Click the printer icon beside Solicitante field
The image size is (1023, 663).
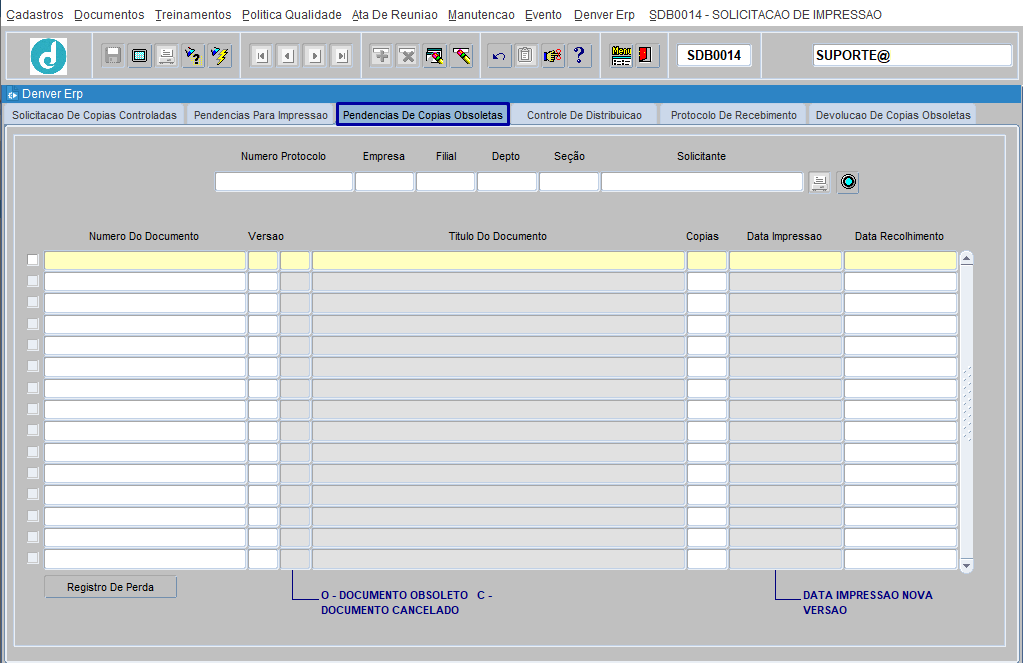point(819,182)
